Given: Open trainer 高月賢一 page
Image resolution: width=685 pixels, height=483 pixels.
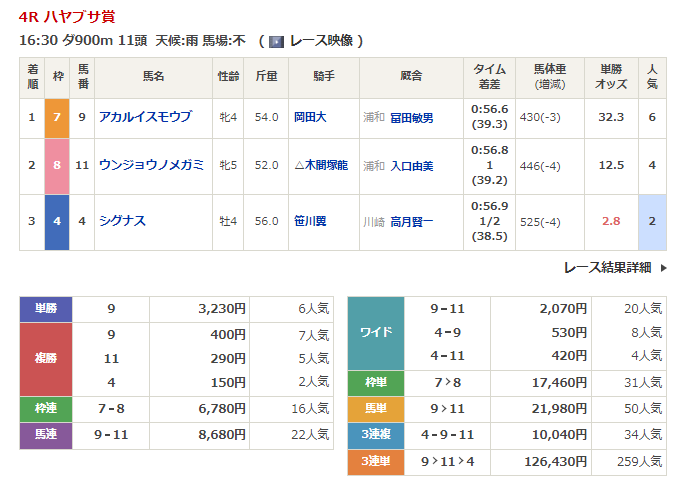Looking at the screenshot, I should [411, 221].
